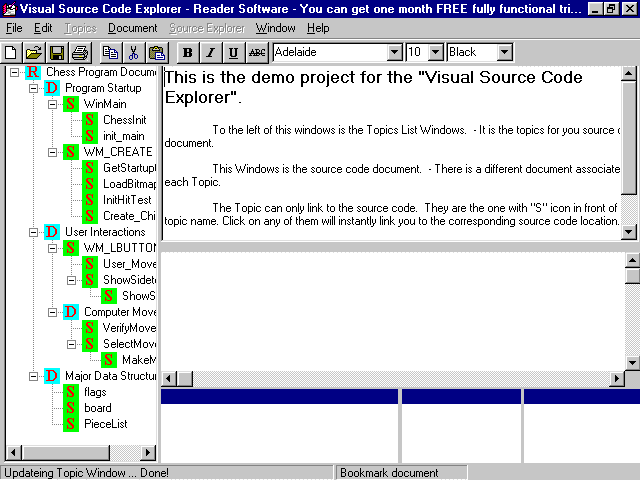Select the PieceList source topic

tap(103, 424)
